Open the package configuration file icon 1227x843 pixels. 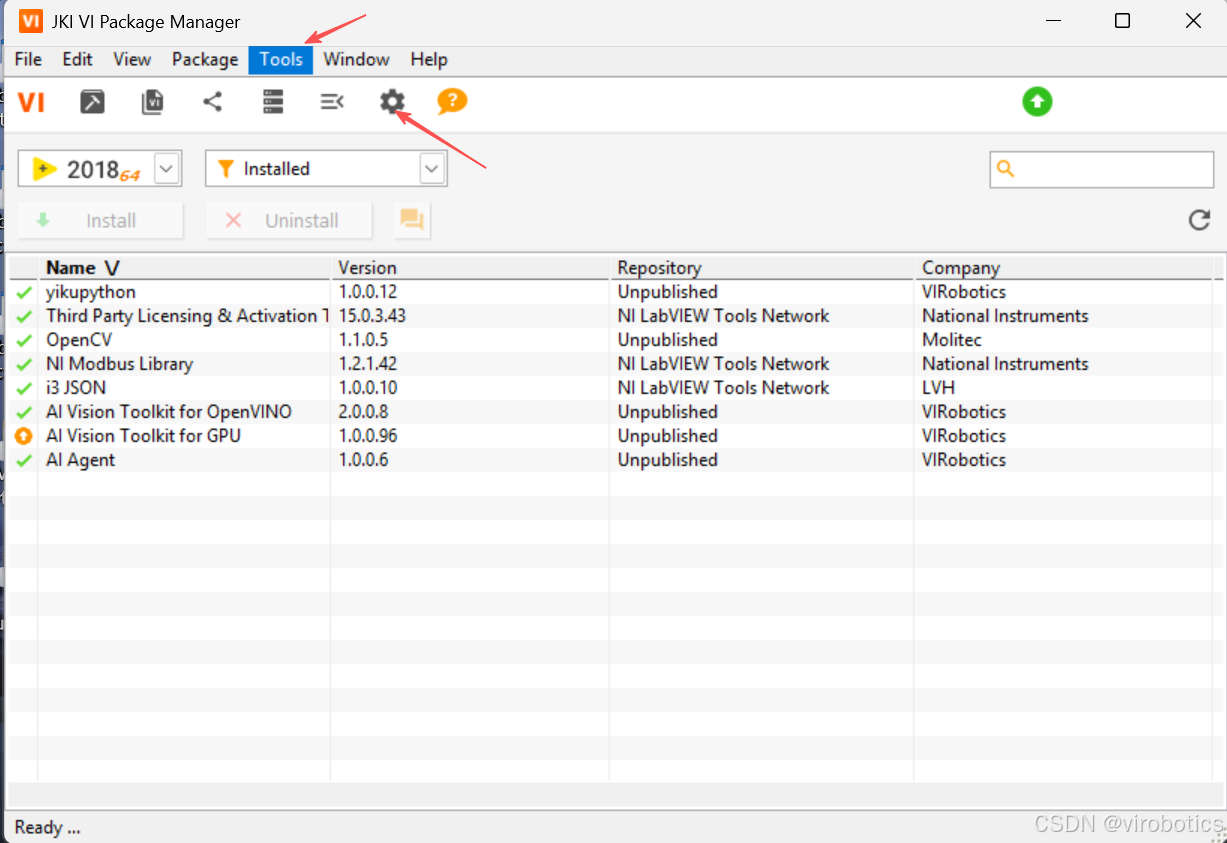pos(152,102)
